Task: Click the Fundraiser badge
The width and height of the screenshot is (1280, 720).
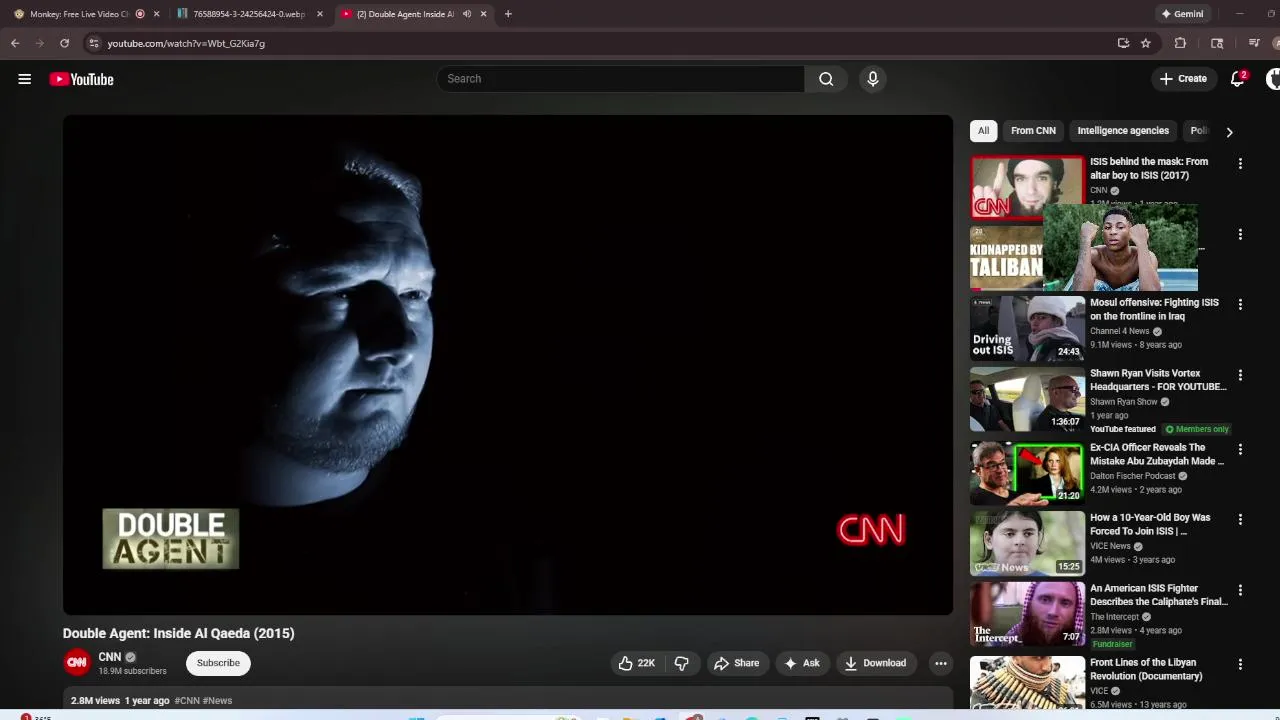Action: tap(1112, 644)
